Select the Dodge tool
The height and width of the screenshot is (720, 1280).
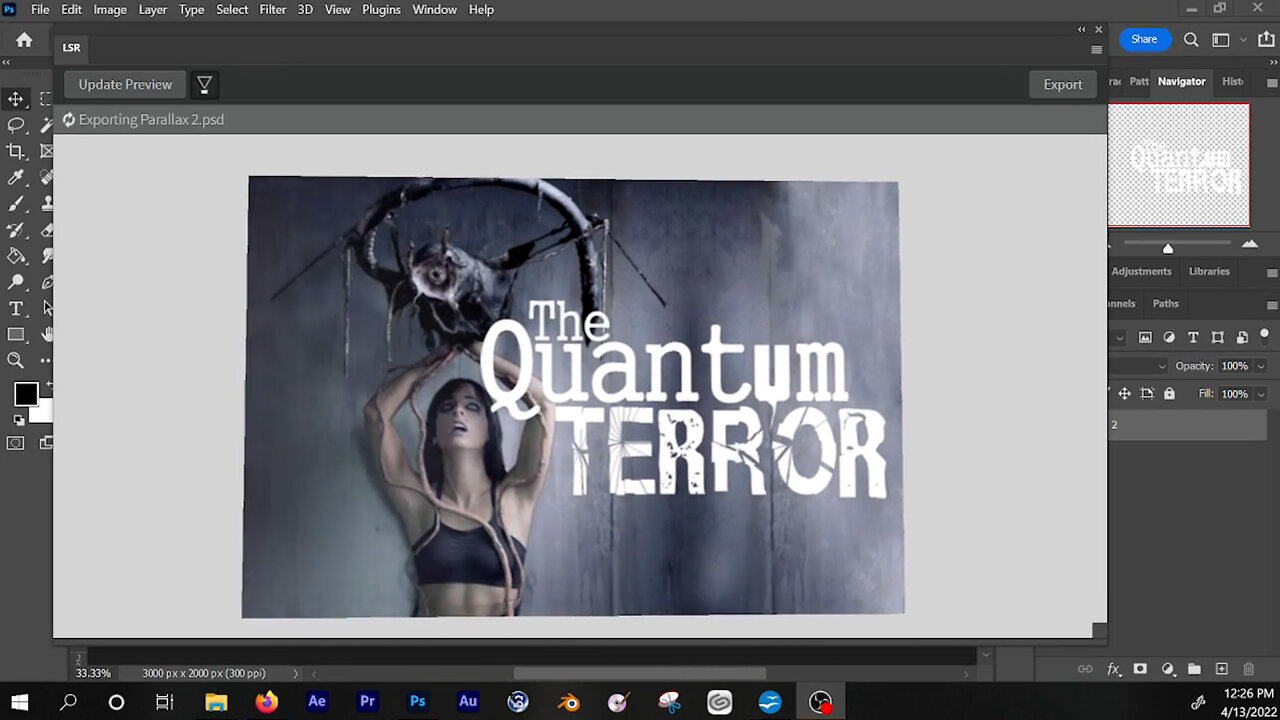(16, 282)
